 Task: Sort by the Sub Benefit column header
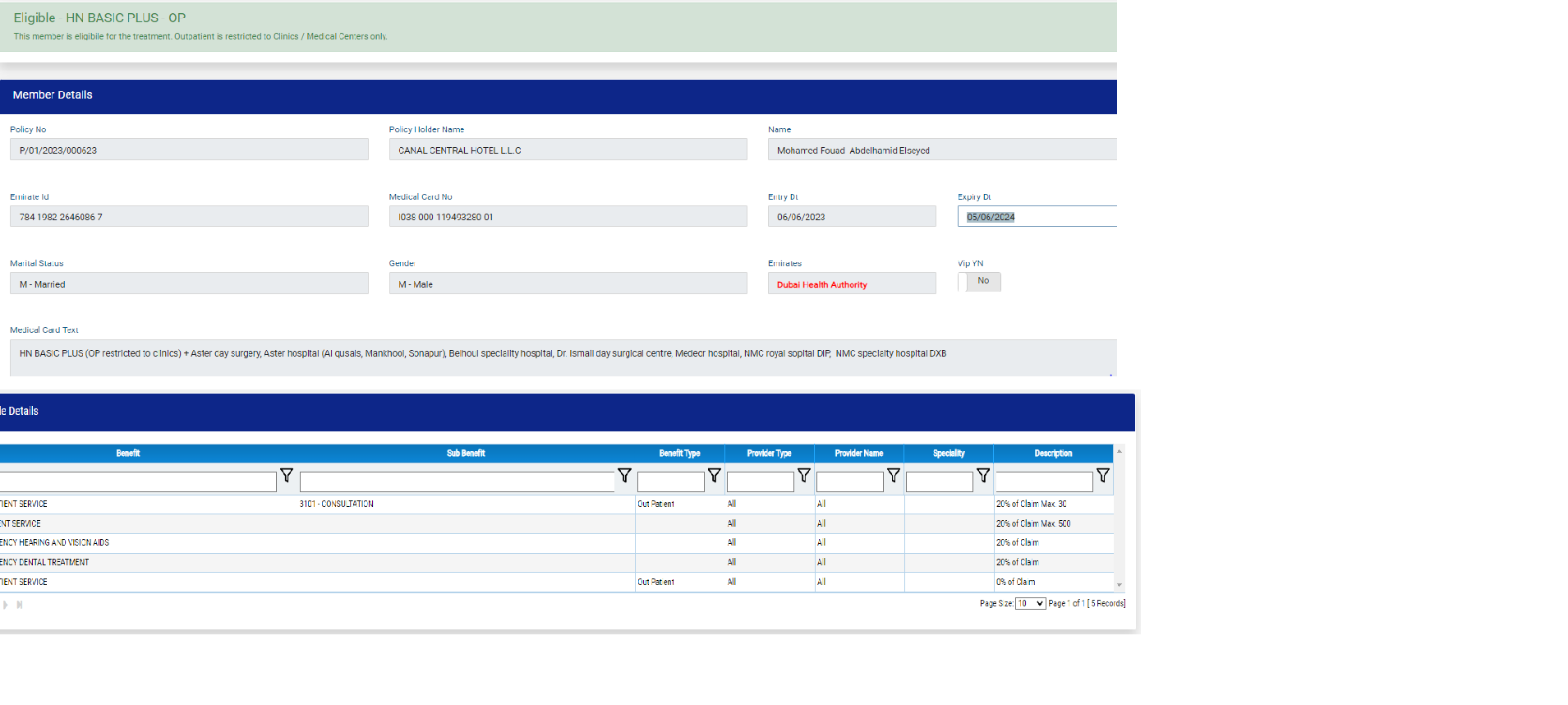point(466,454)
